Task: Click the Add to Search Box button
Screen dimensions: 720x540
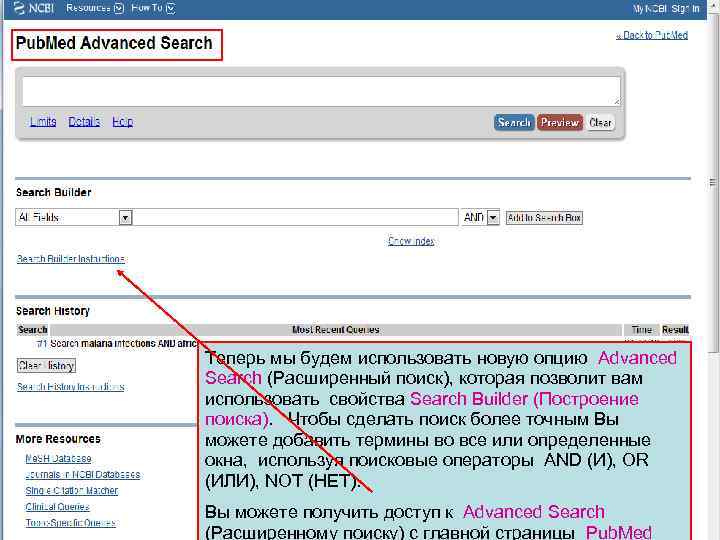Action: click(544, 218)
